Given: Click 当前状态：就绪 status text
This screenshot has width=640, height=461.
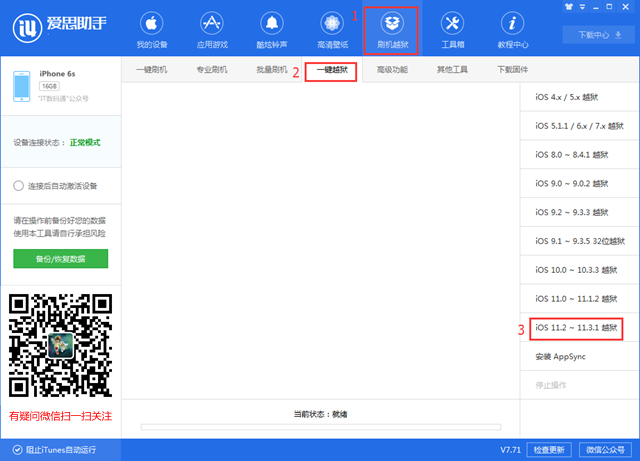Looking at the screenshot, I should point(320,414).
